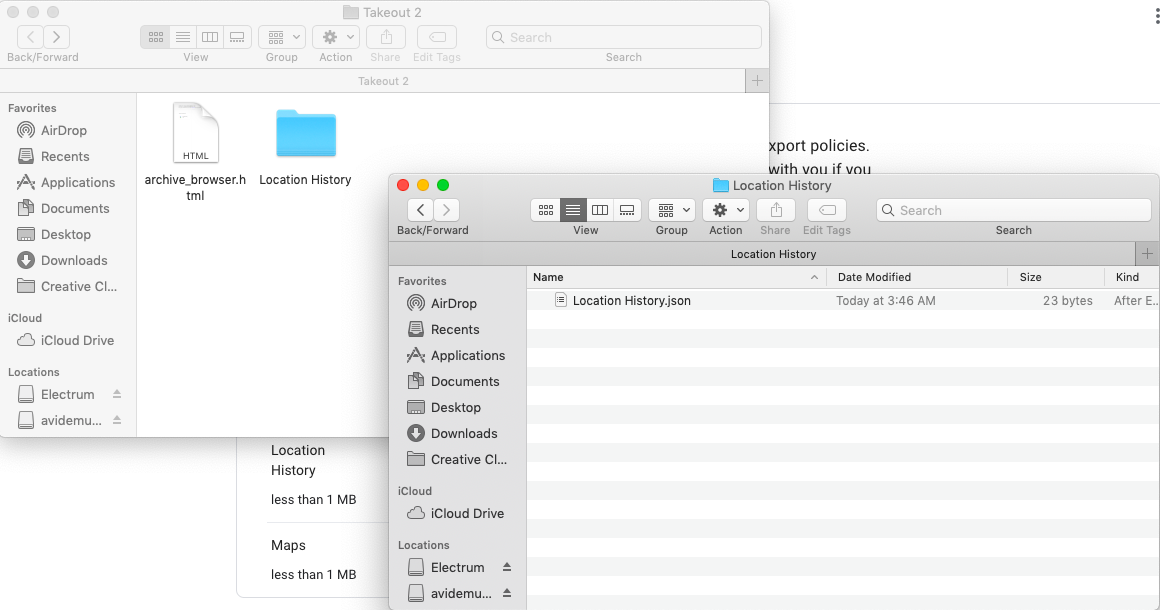
Task: Open Documents in Location History window sidebar
Action: 454,381
